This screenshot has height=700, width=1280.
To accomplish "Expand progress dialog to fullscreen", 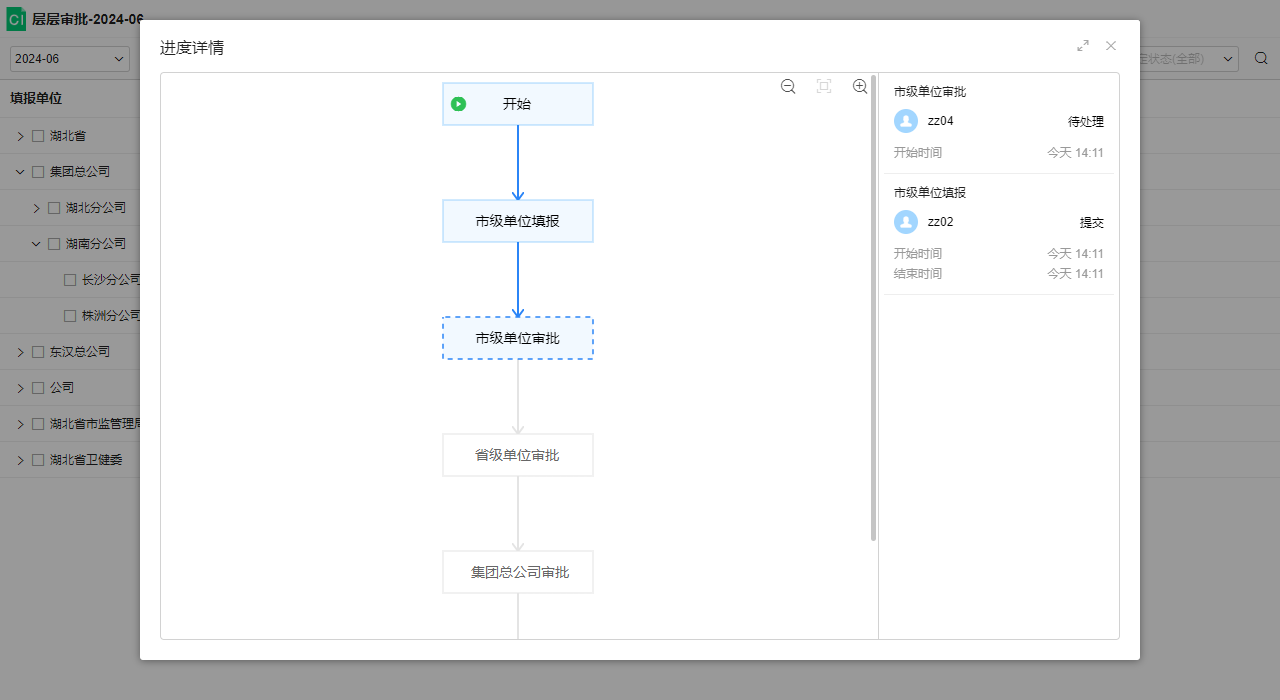I will pos(1083,46).
